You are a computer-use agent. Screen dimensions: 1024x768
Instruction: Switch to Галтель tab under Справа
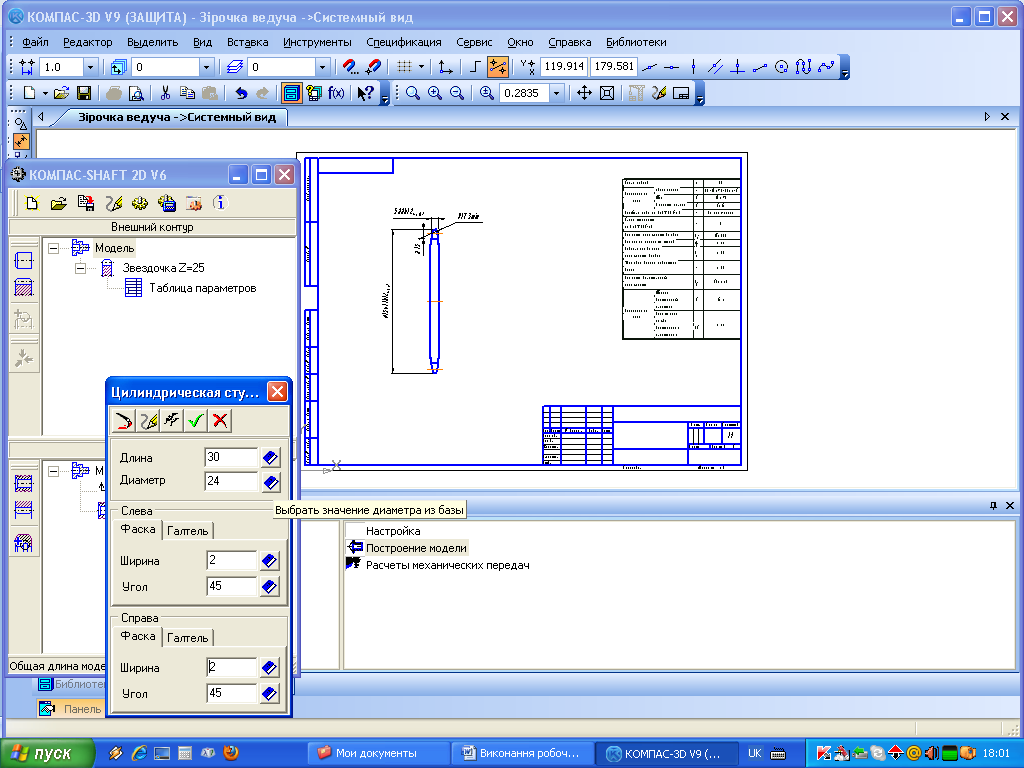187,638
